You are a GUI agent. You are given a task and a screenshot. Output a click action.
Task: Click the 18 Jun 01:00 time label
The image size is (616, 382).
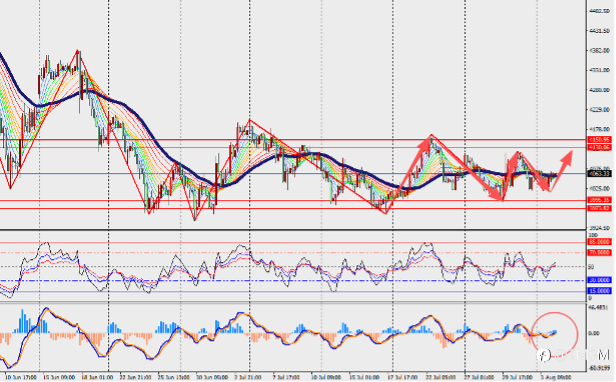[97, 378]
